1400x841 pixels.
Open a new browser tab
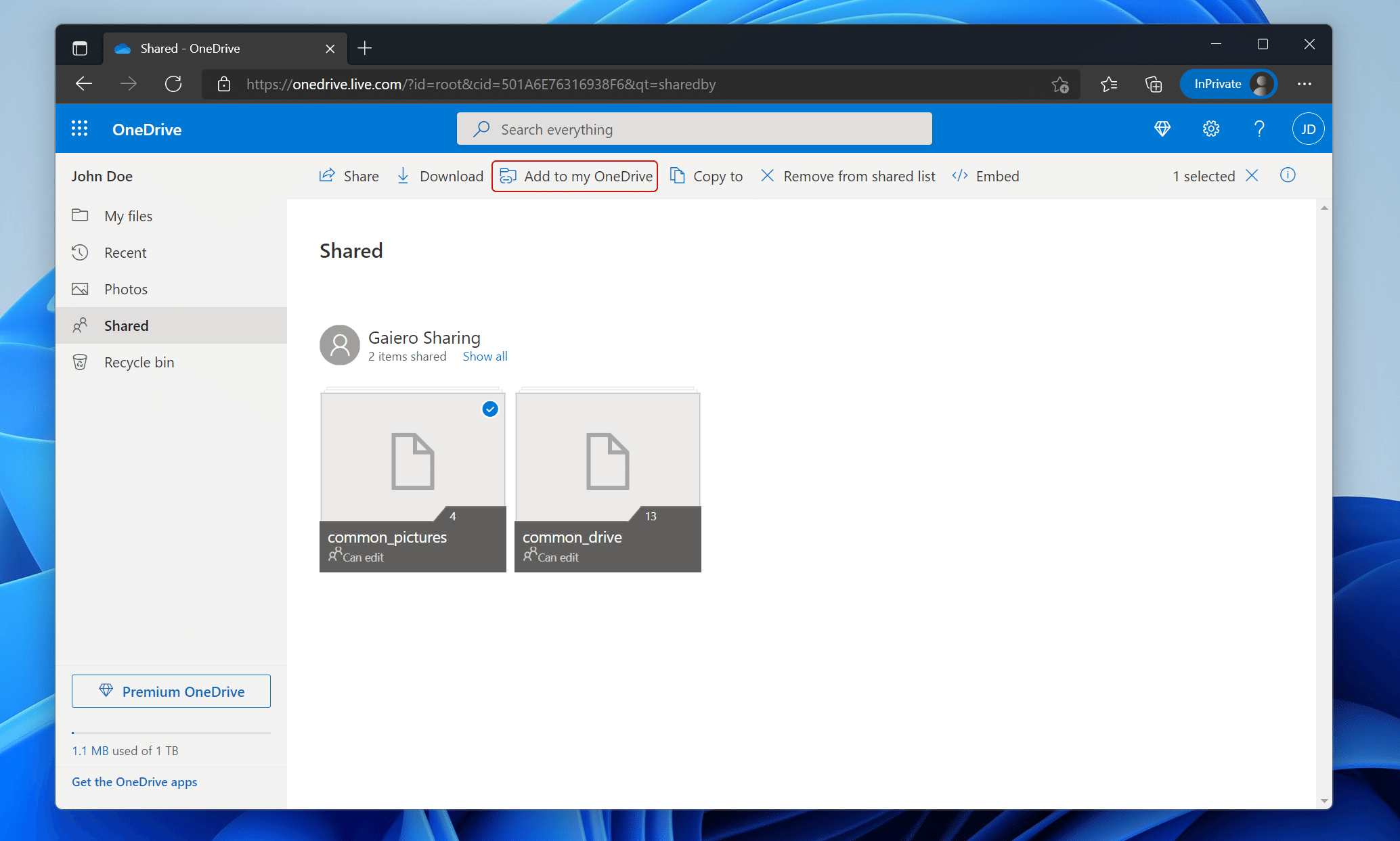(365, 48)
